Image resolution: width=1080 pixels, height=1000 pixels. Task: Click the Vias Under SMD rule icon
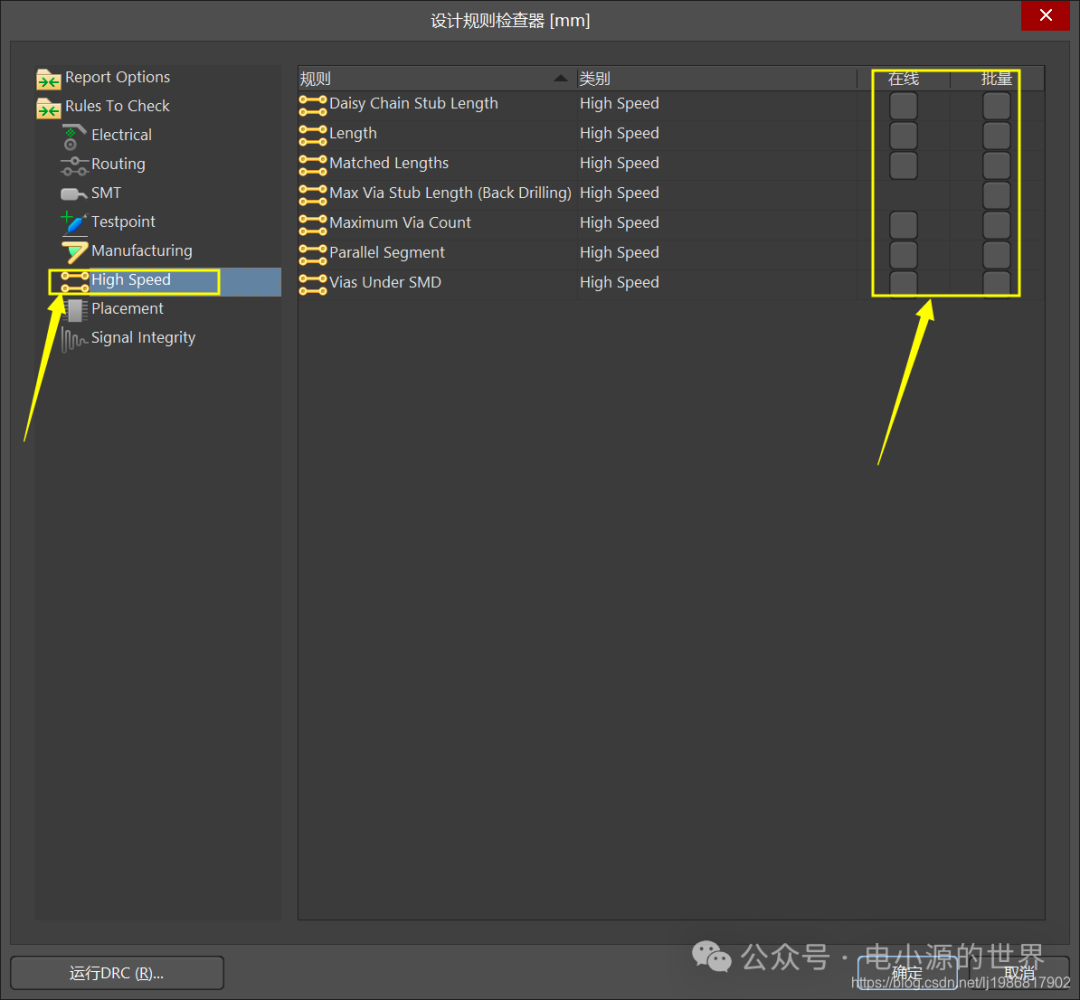click(313, 284)
